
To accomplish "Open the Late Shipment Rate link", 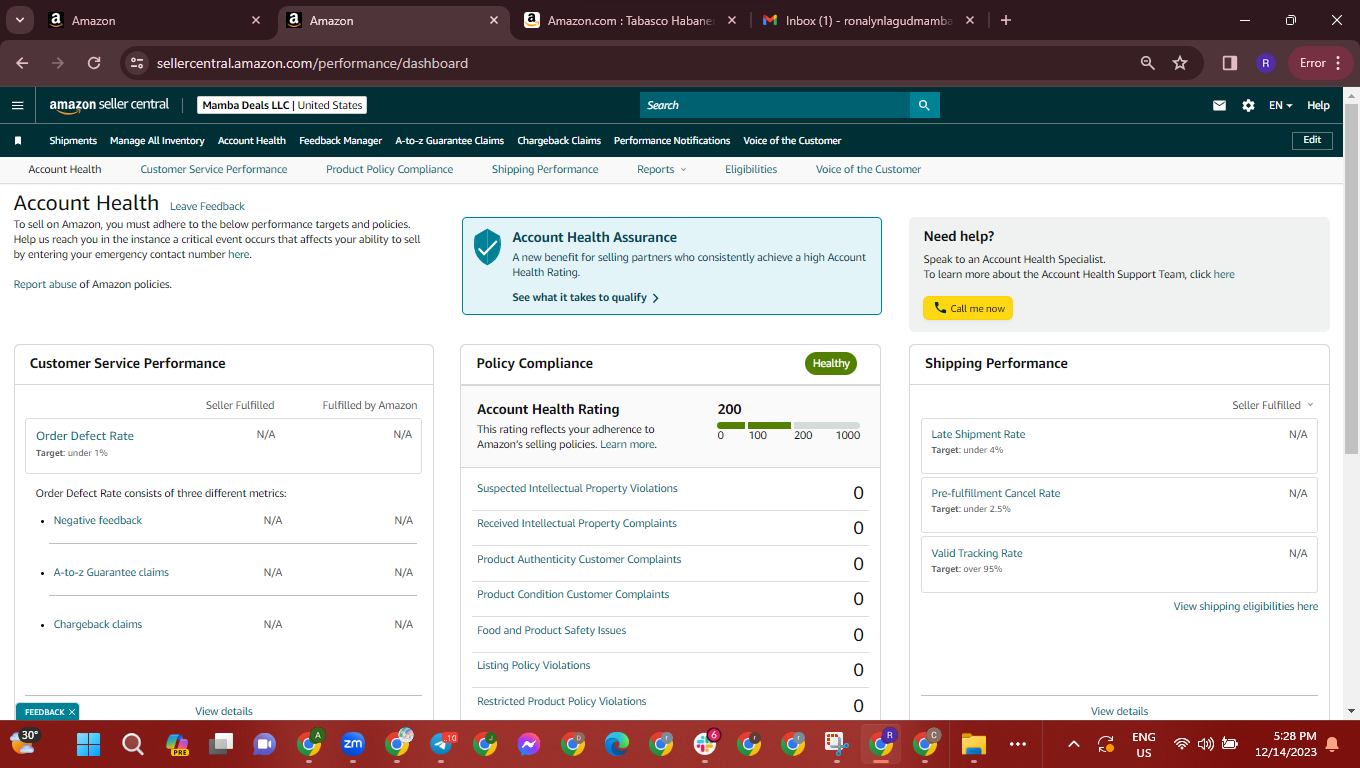I will tap(978, 435).
